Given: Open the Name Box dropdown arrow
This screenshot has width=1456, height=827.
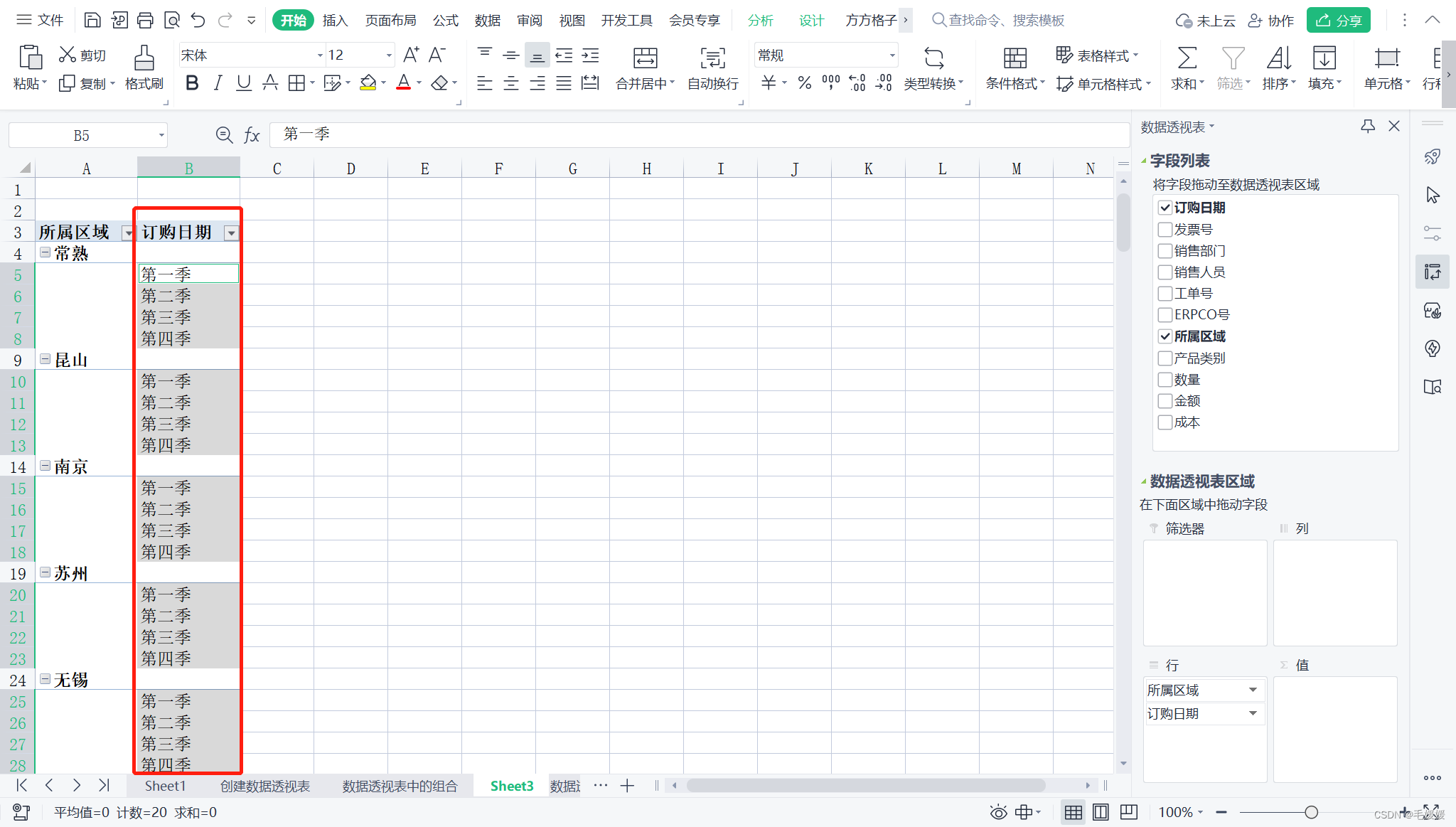Looking at the screenshot, I should coord(161,135).
